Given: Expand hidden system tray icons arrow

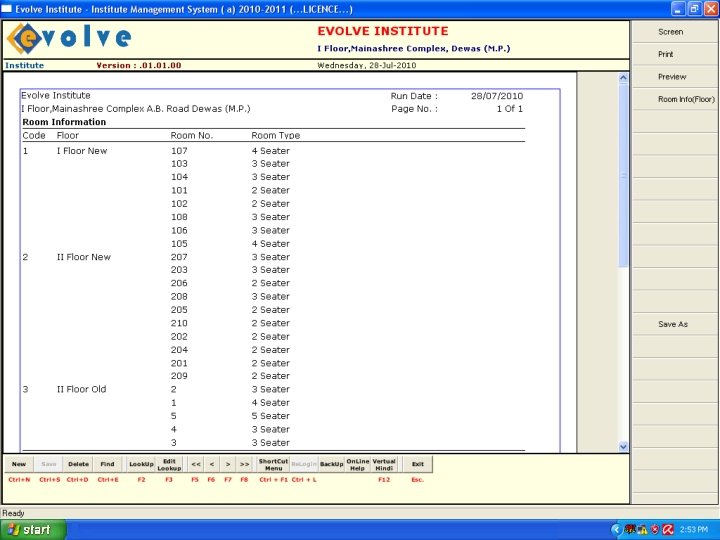Looking at the screenshot, I should point(616,529).
